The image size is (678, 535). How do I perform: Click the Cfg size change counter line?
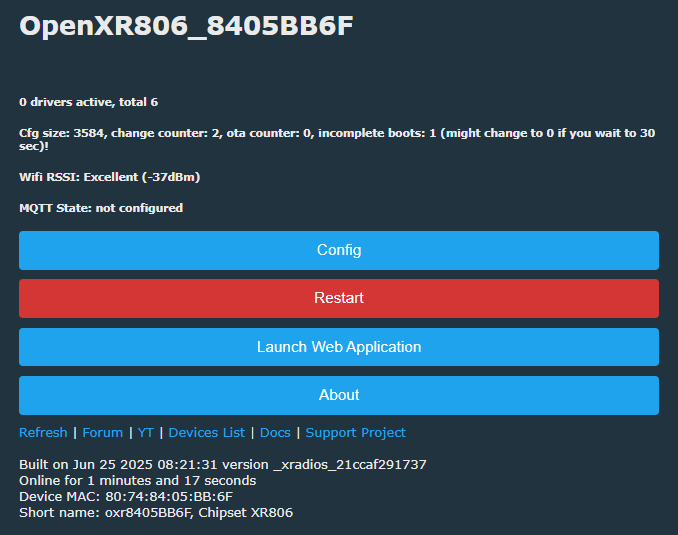pyautogui.click(x=337, y=139)
